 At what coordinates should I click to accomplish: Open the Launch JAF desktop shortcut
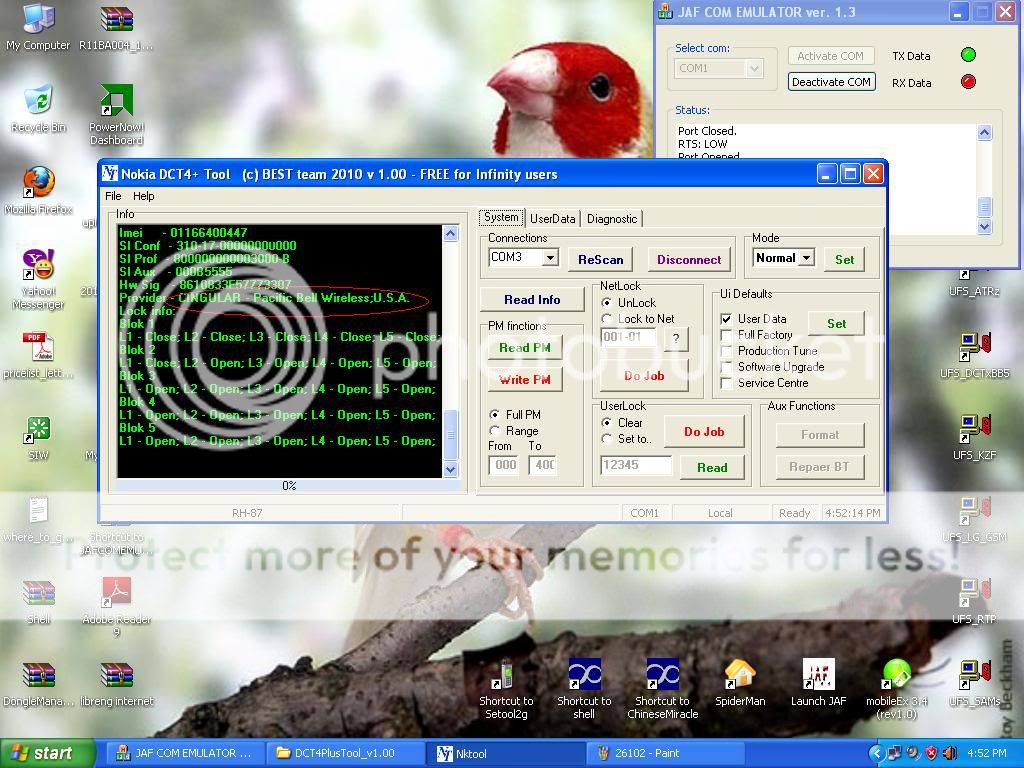[818, 676]
